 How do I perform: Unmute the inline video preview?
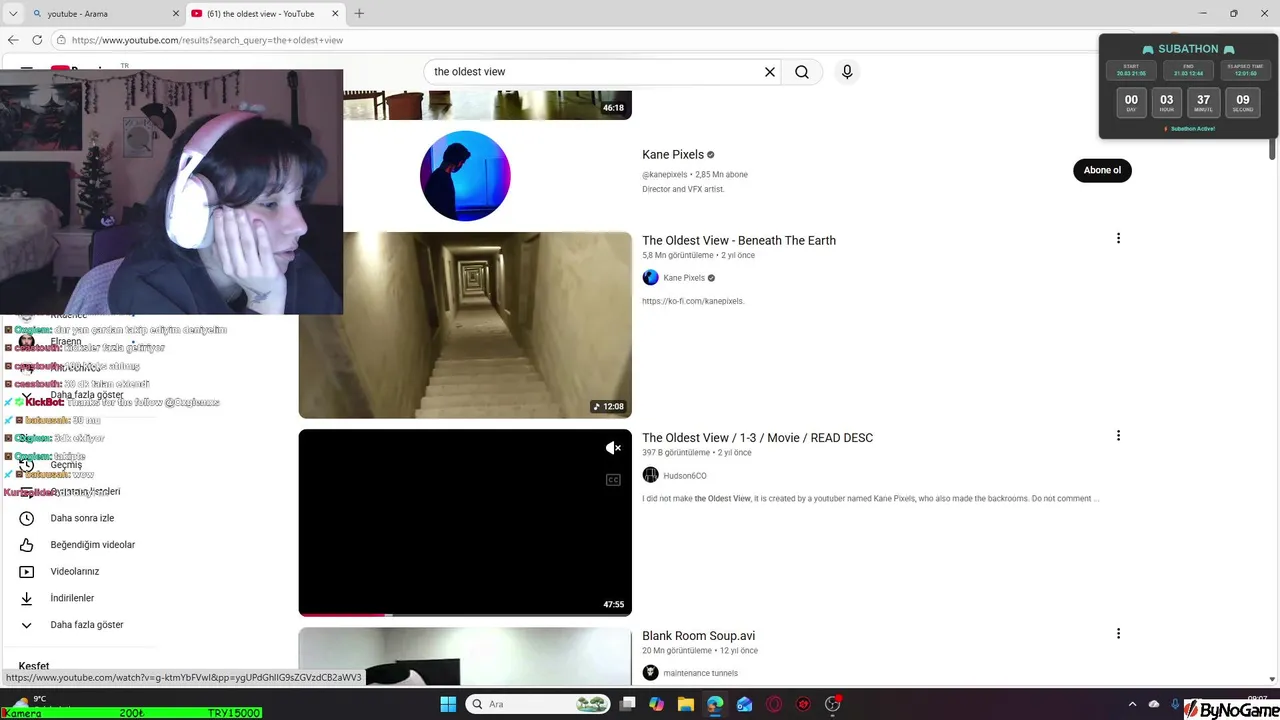[614, 448]
